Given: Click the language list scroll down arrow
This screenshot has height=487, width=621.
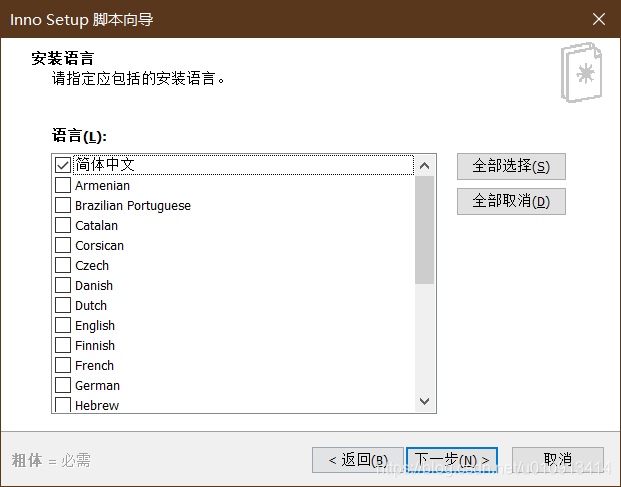Looking at the screenshot, I should click(x=425, y=401).
